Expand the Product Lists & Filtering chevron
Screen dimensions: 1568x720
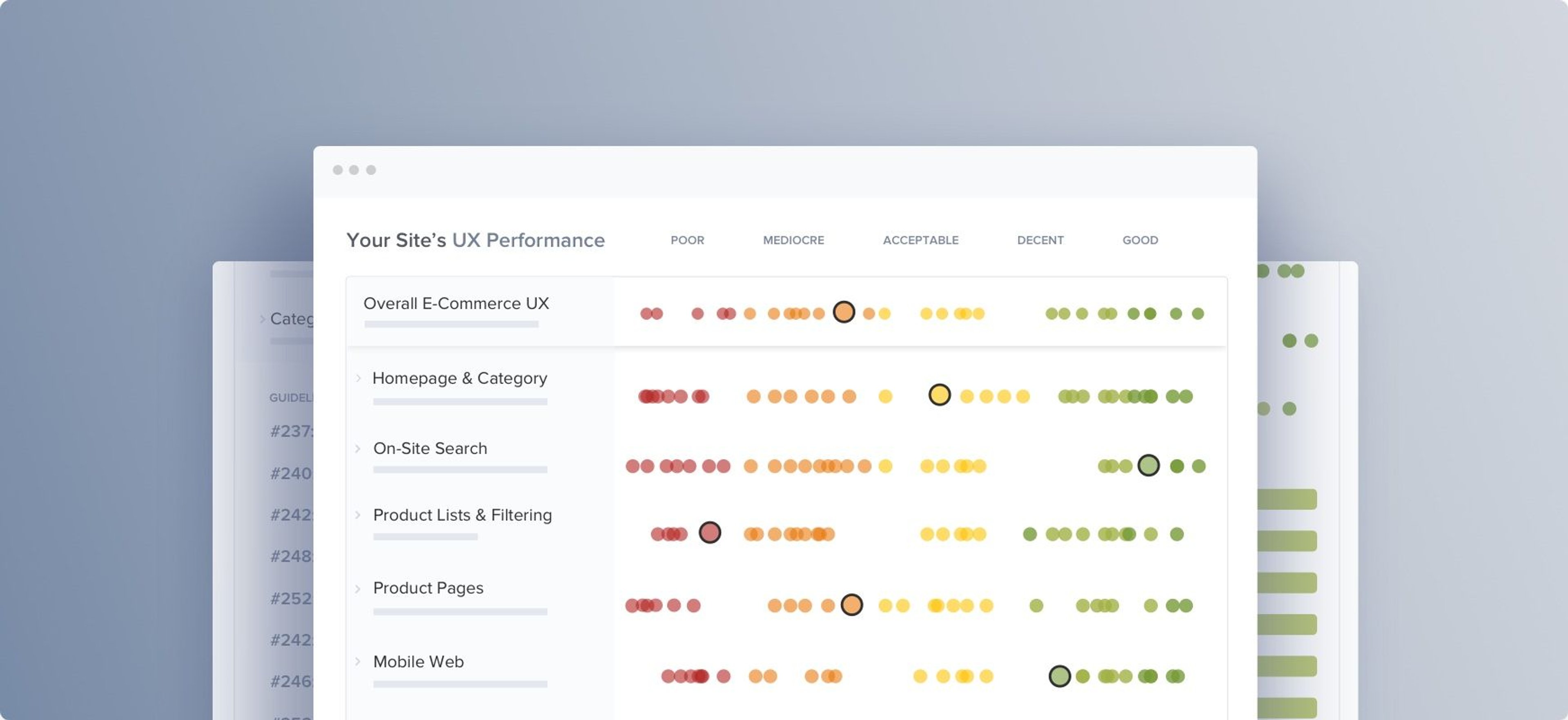coord(358,515)
